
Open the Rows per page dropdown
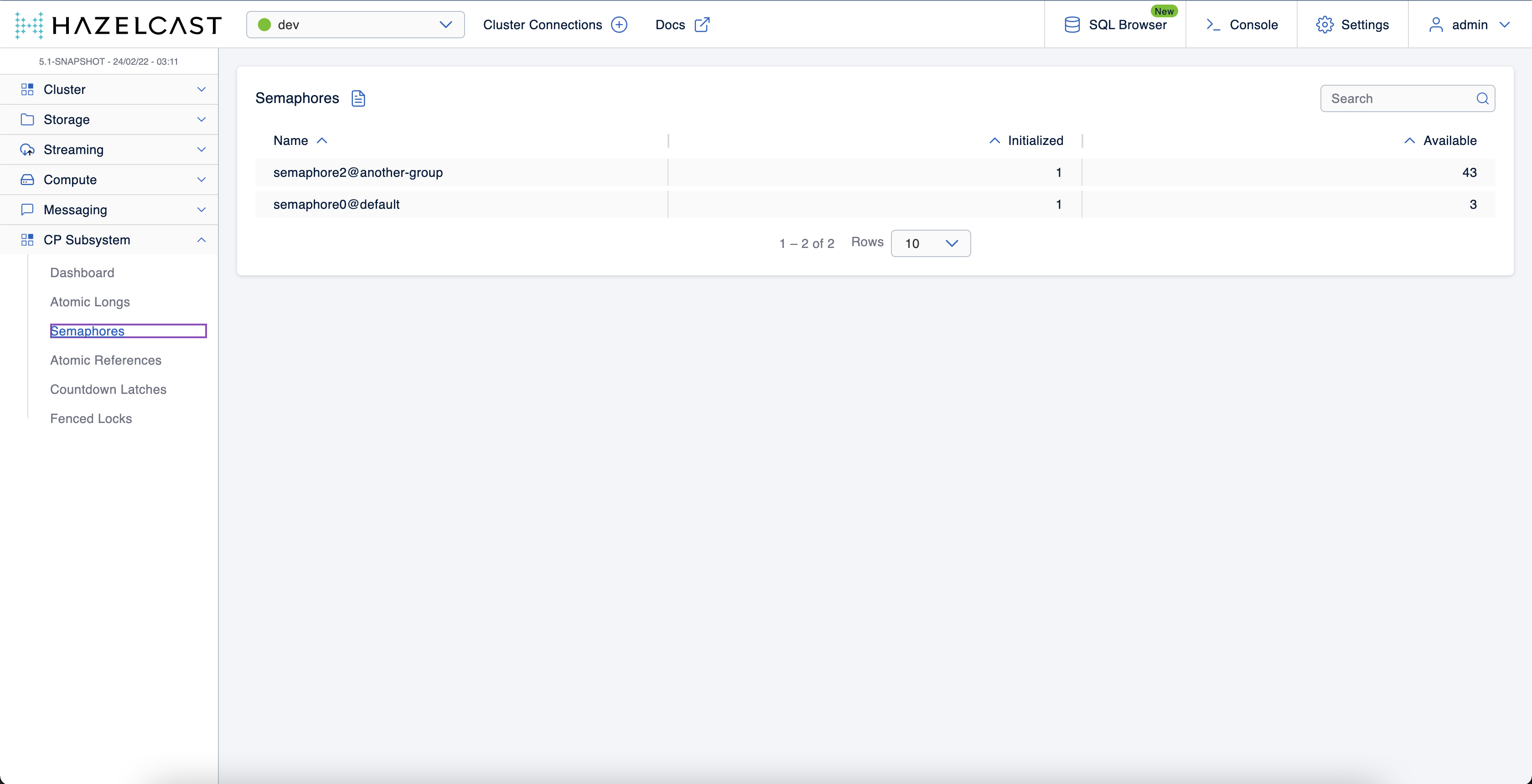tap(930, 244)
